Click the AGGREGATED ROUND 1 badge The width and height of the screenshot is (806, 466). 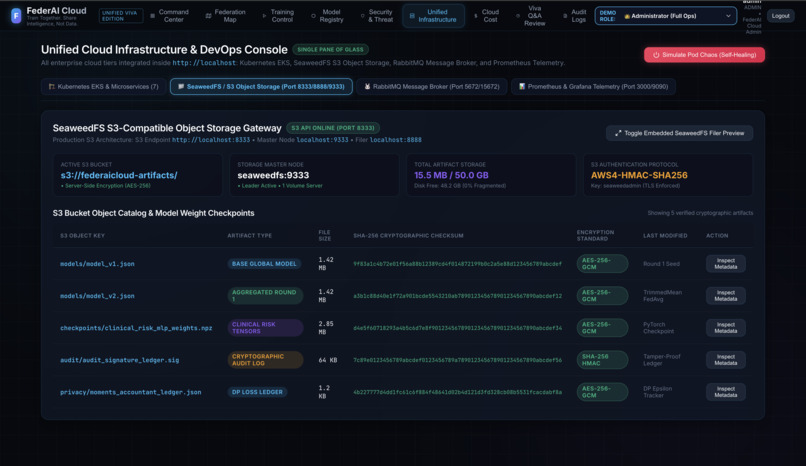click(265, 296)
